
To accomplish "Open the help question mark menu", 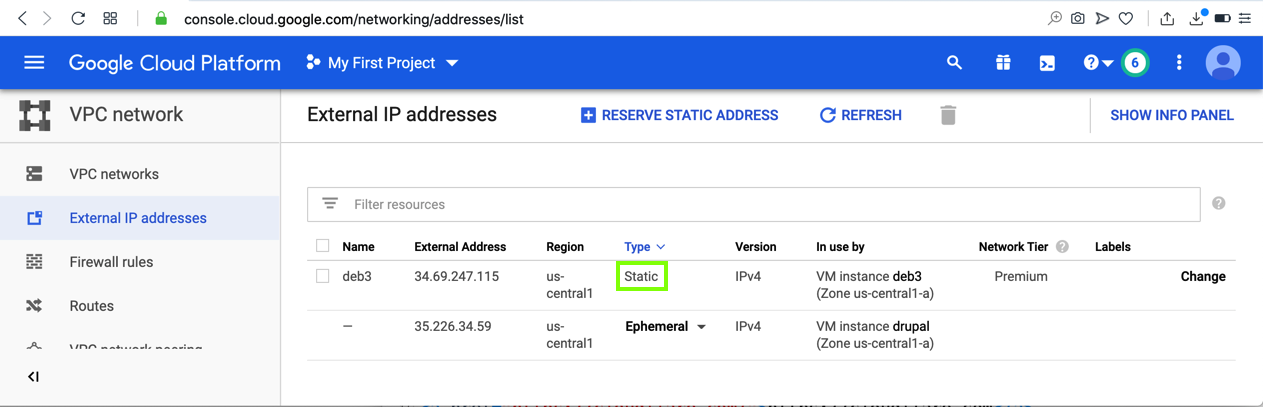I will [x=1096, y=63].
